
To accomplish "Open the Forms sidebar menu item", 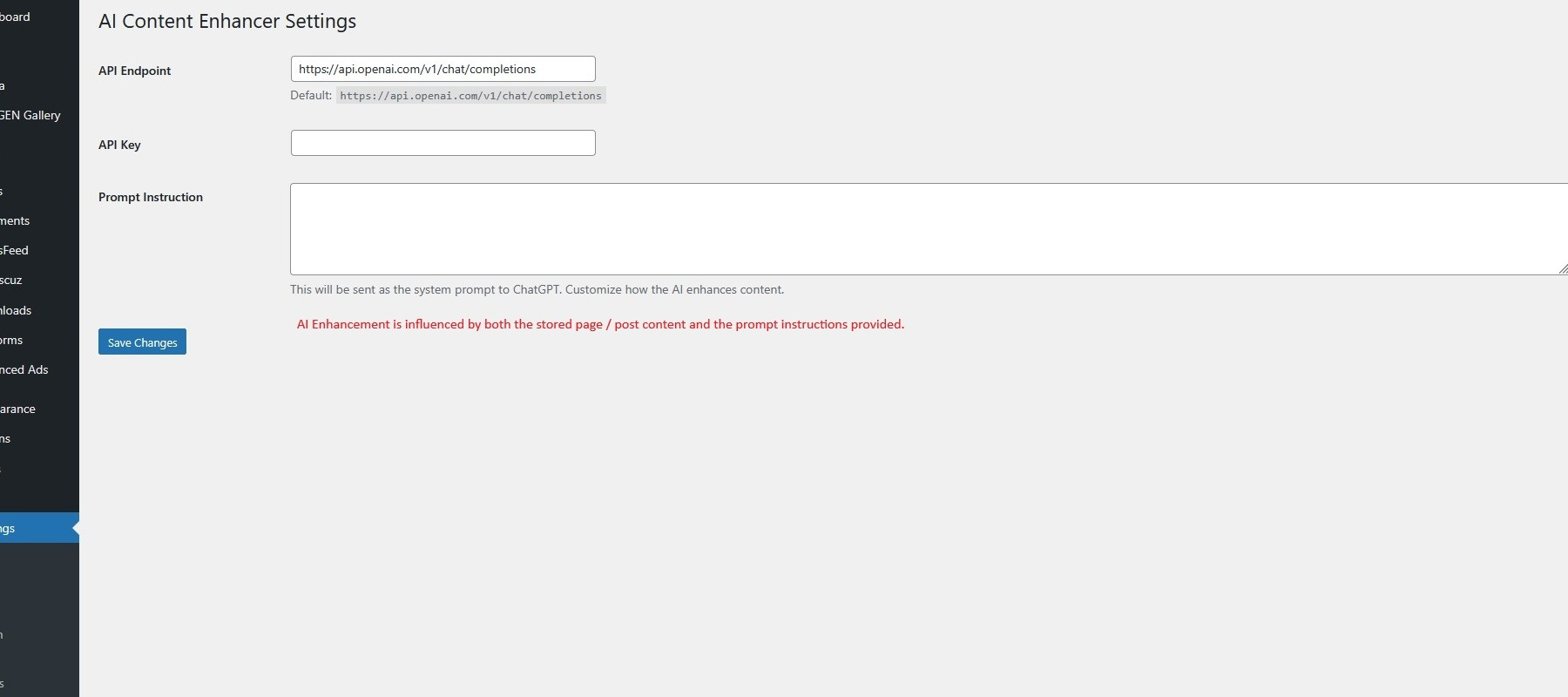I will pyautogui.click(x=12, y=340).
